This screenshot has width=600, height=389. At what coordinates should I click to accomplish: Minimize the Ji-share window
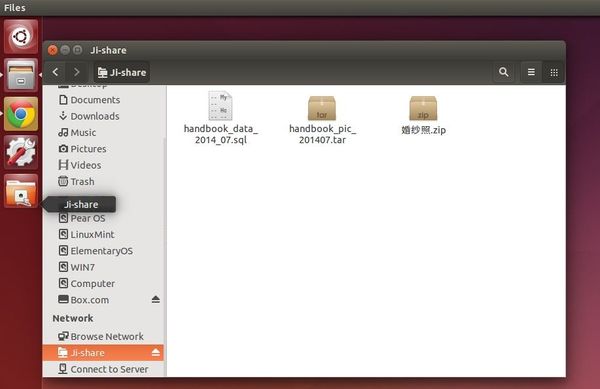[x=65, y=50]
